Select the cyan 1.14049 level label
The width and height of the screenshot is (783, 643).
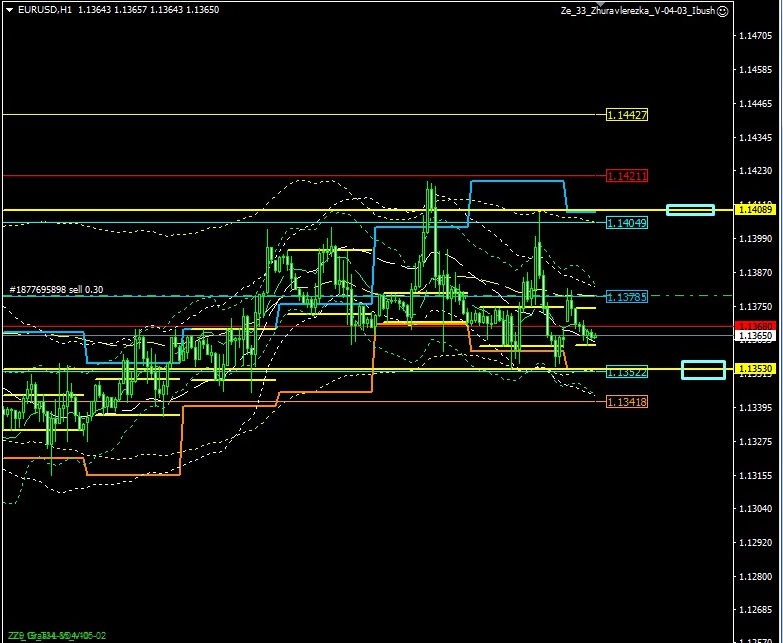pyautogui.click(x=627, y=223)
